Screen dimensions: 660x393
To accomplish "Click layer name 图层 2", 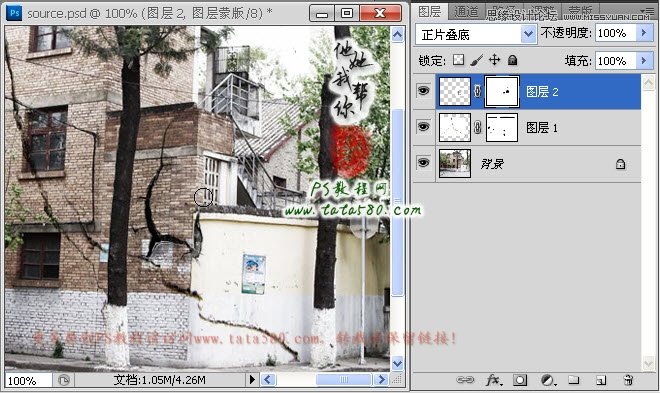I will [542, 92].
